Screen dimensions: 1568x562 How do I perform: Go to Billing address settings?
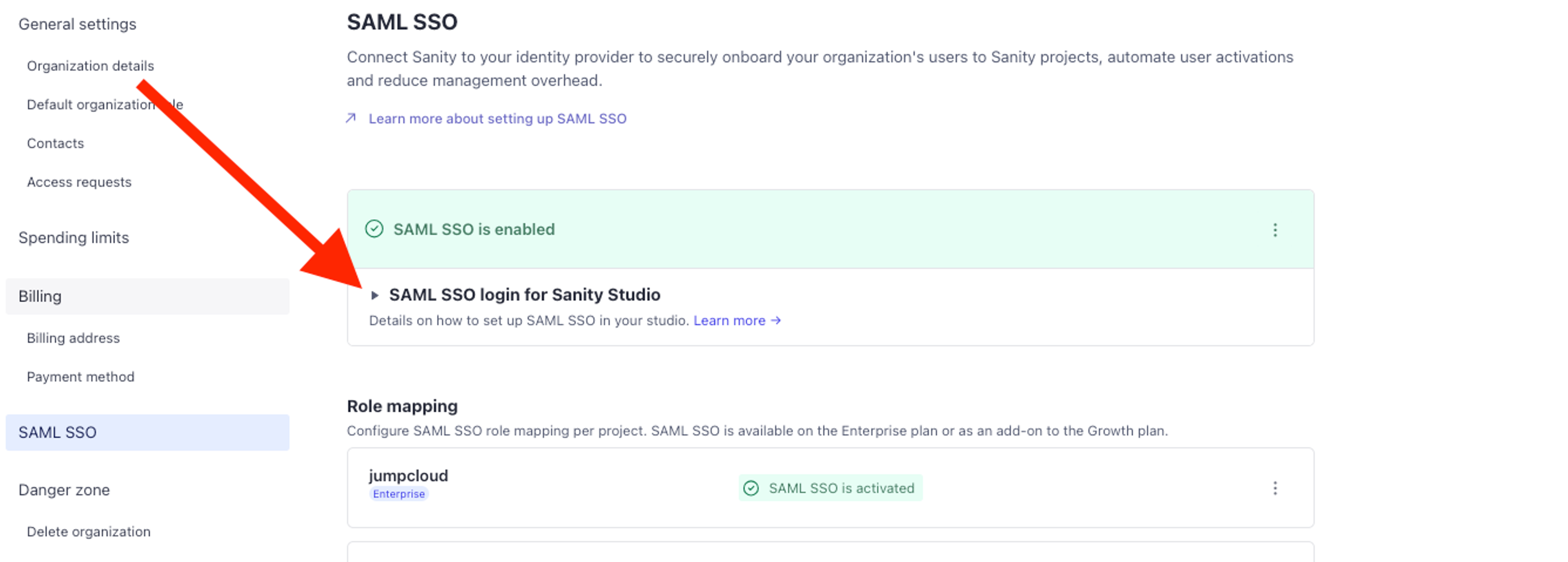pyautogui.click(x=73, y=338)
